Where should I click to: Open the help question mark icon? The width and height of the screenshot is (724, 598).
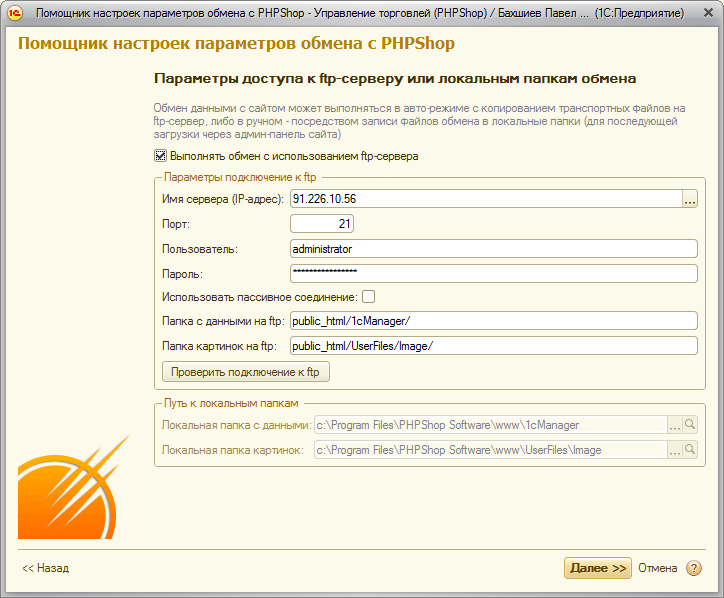point(694,568)
